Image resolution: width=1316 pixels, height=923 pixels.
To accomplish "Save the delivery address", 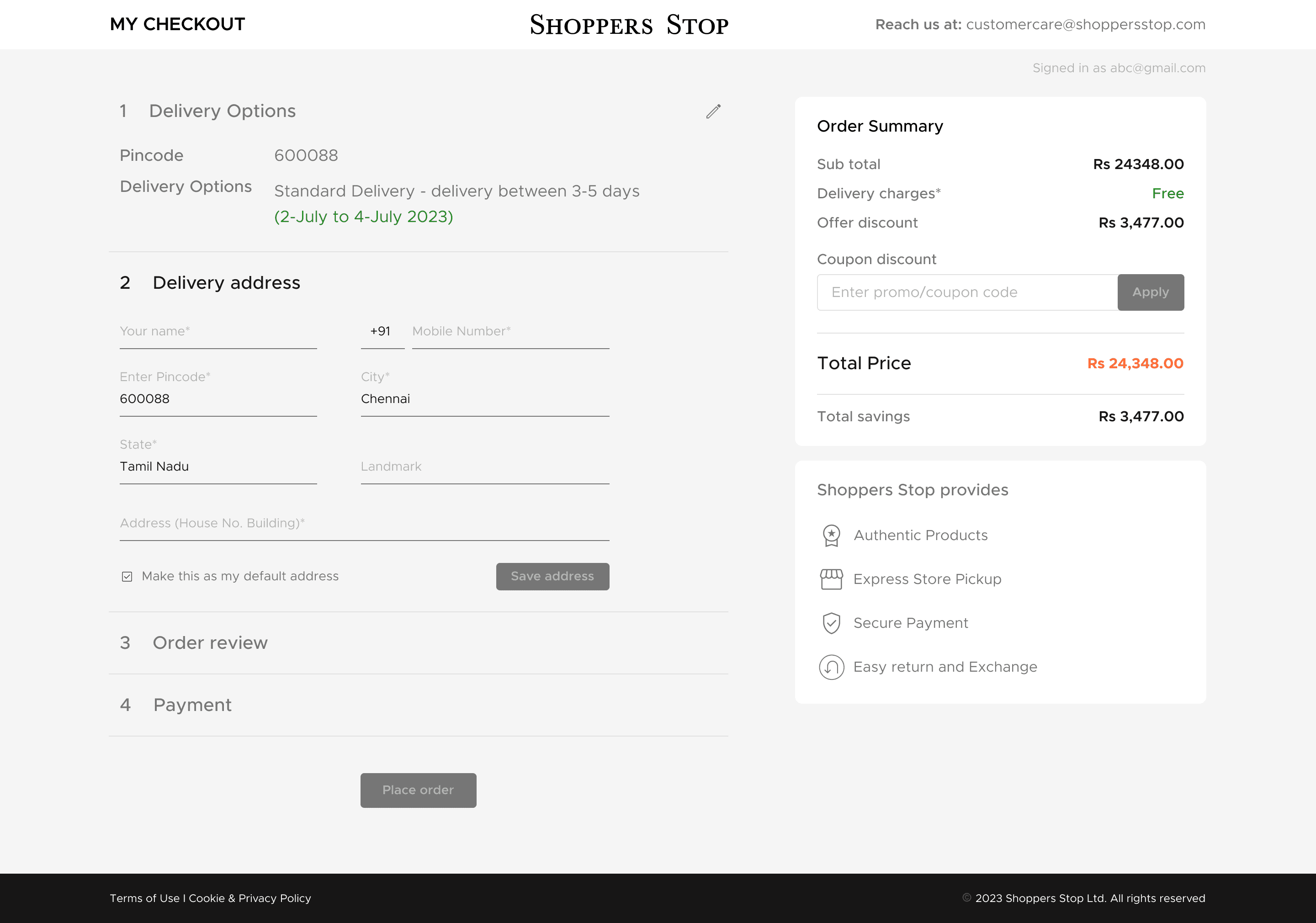I will click(552, 577).
